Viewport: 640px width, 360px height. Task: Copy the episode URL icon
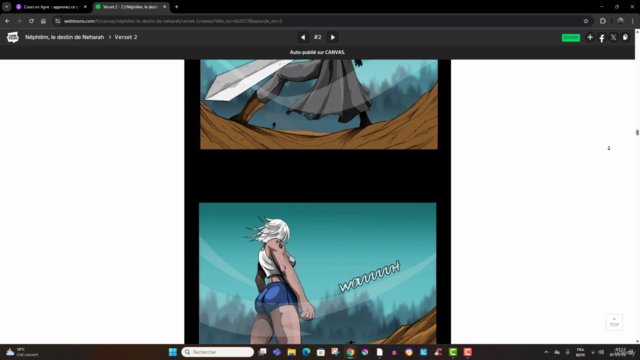pyautogui.click(x=625, y=37)
